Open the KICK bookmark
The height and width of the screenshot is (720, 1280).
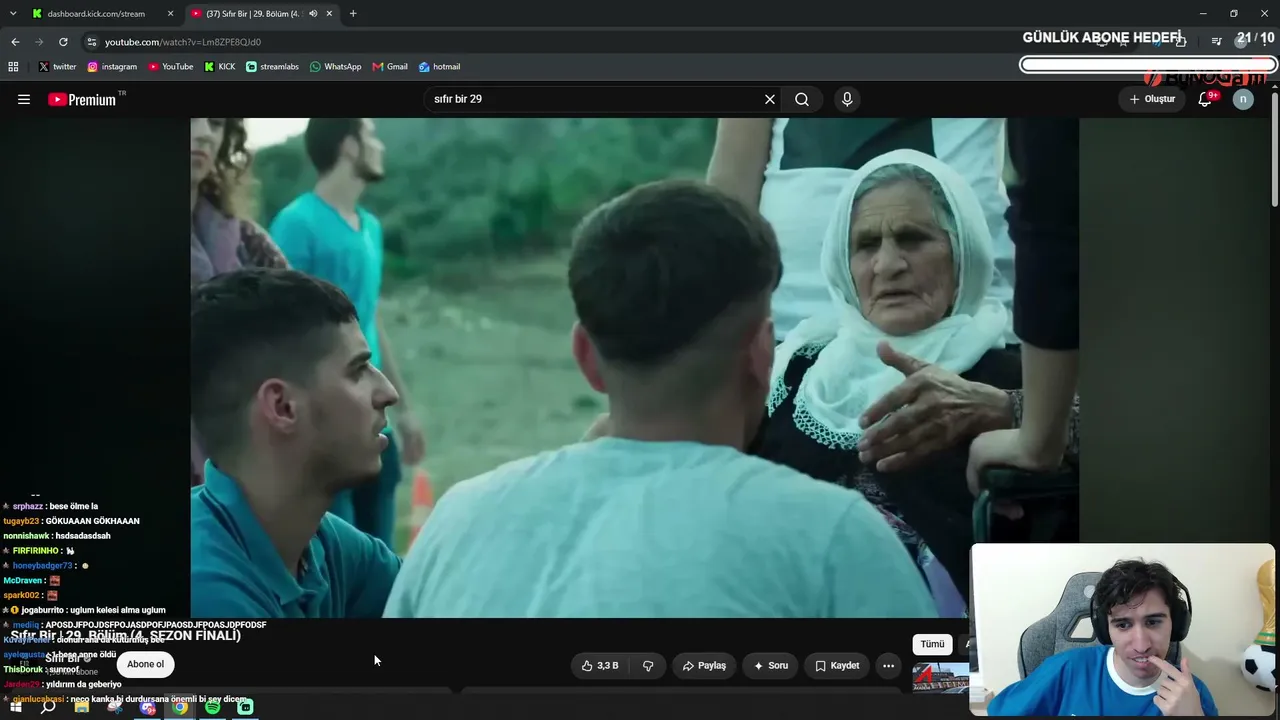220,67
